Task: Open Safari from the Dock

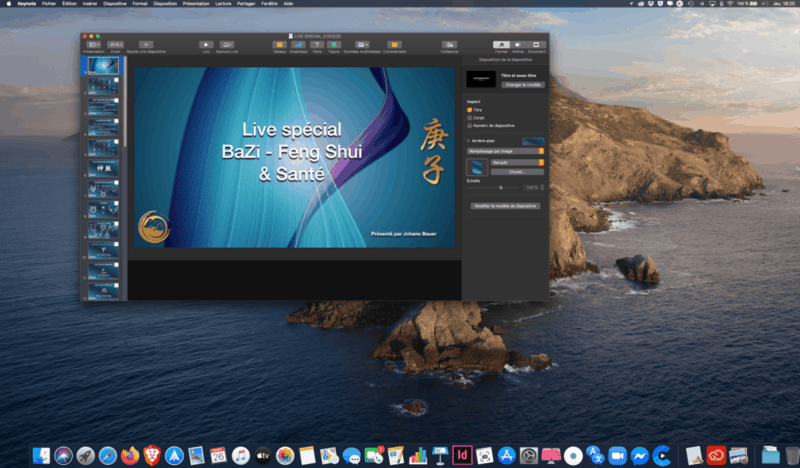Action: tap(108, 456)
